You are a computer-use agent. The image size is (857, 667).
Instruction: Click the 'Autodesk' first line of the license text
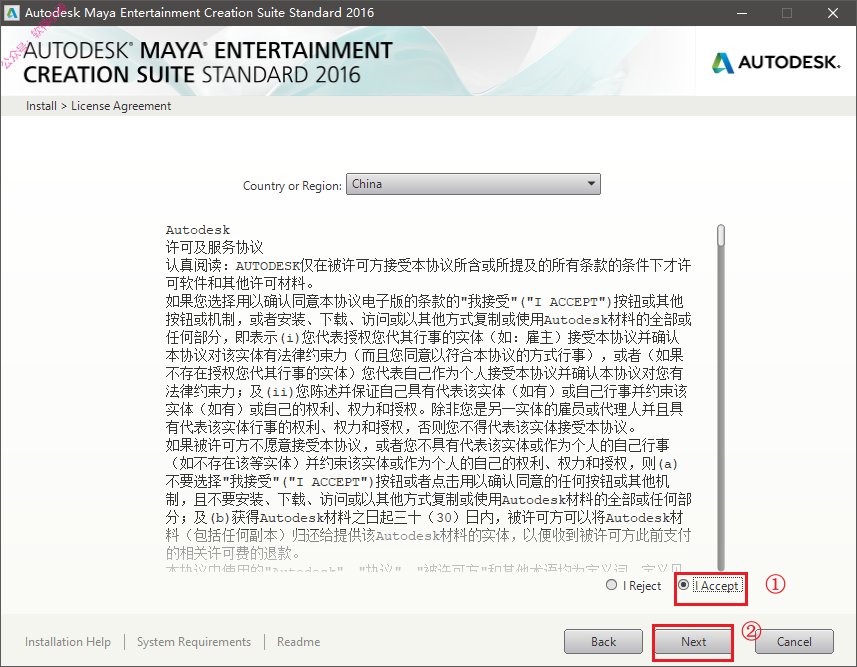tap(198, 230)
